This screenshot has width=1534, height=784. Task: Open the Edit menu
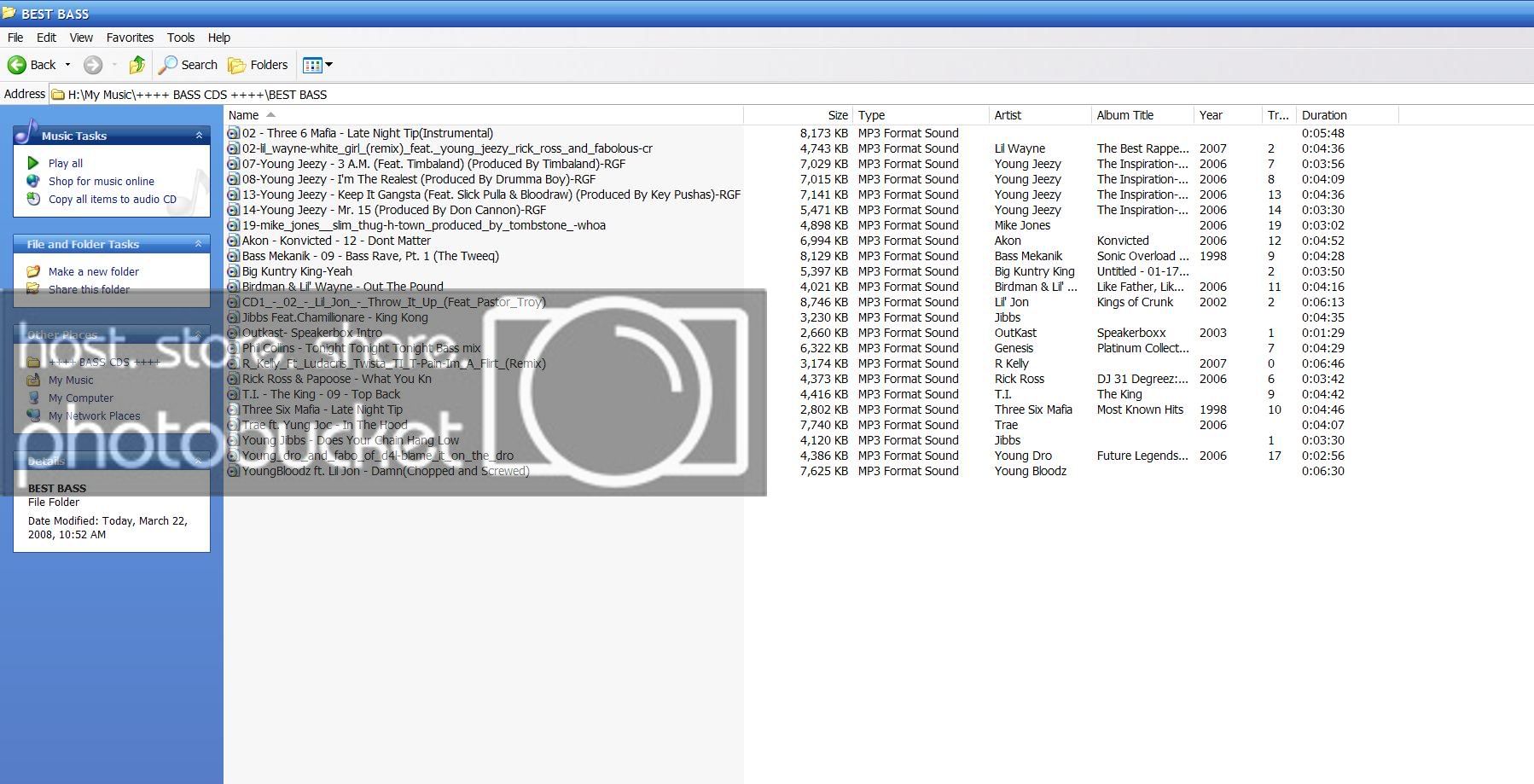click(x=46, y=38)
